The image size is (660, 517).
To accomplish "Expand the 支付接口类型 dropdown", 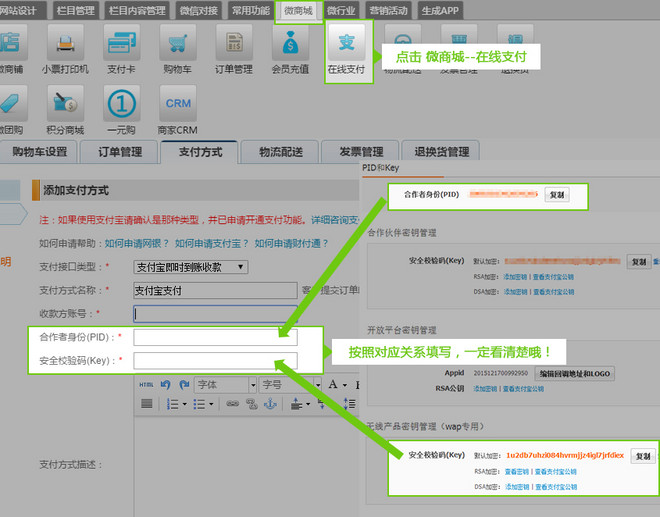I will tap(190, 267).
